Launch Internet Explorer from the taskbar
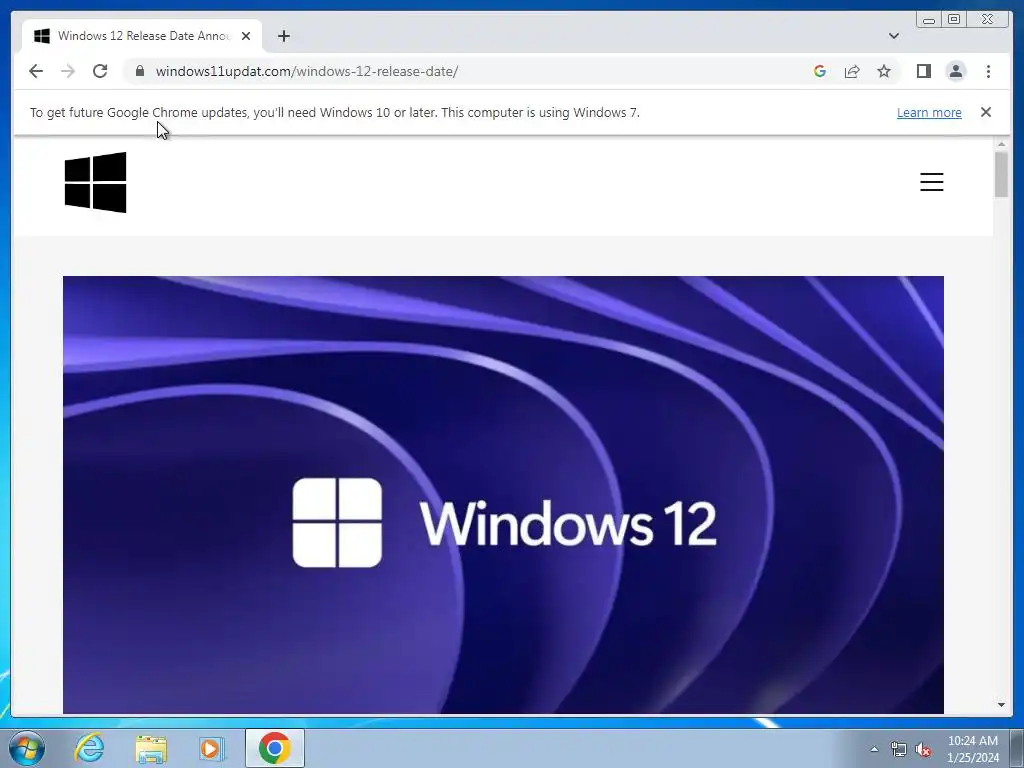 pos(89,748)
